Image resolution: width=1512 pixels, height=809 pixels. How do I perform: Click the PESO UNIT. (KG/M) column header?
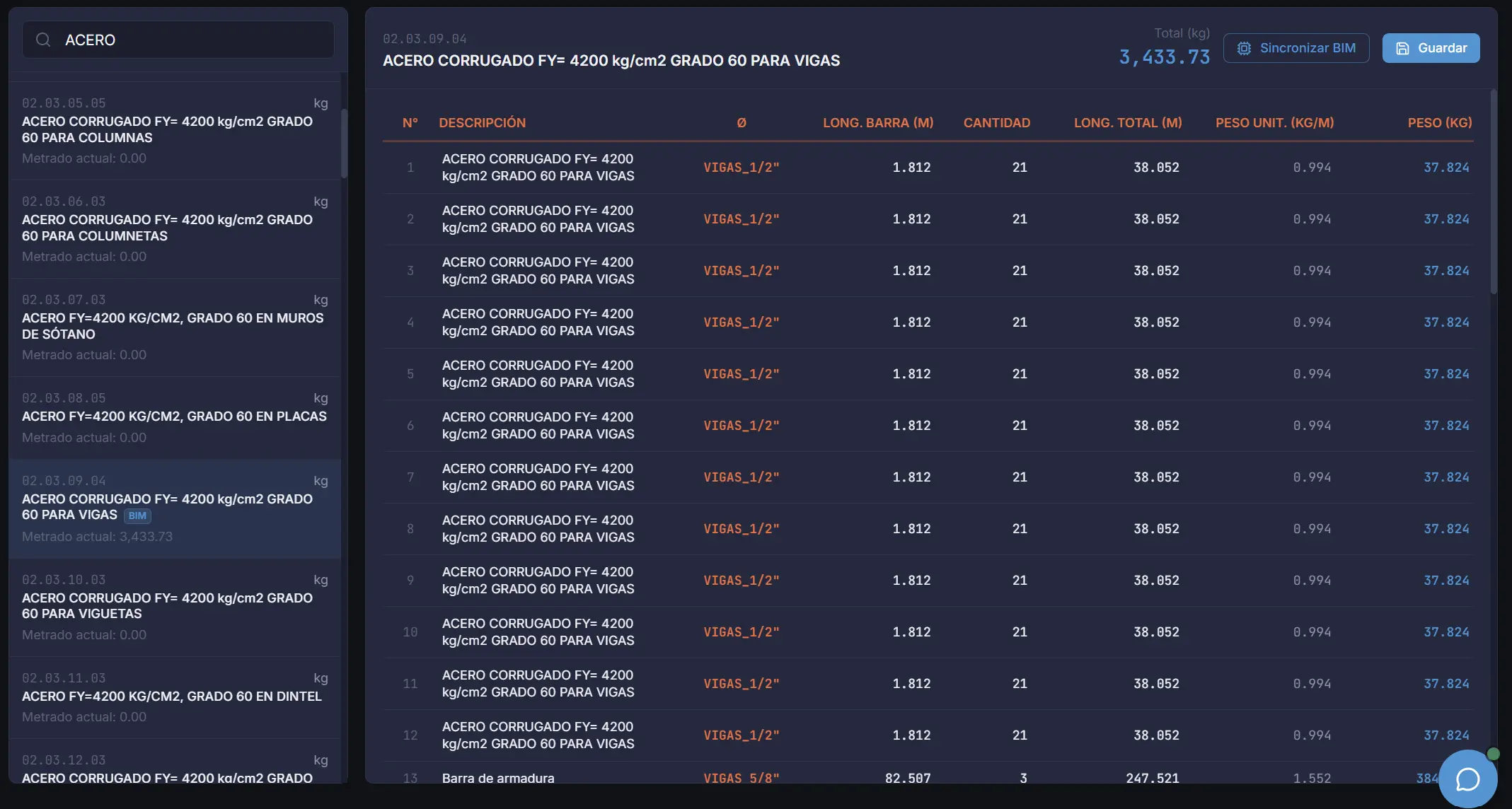coord(1275,122)
